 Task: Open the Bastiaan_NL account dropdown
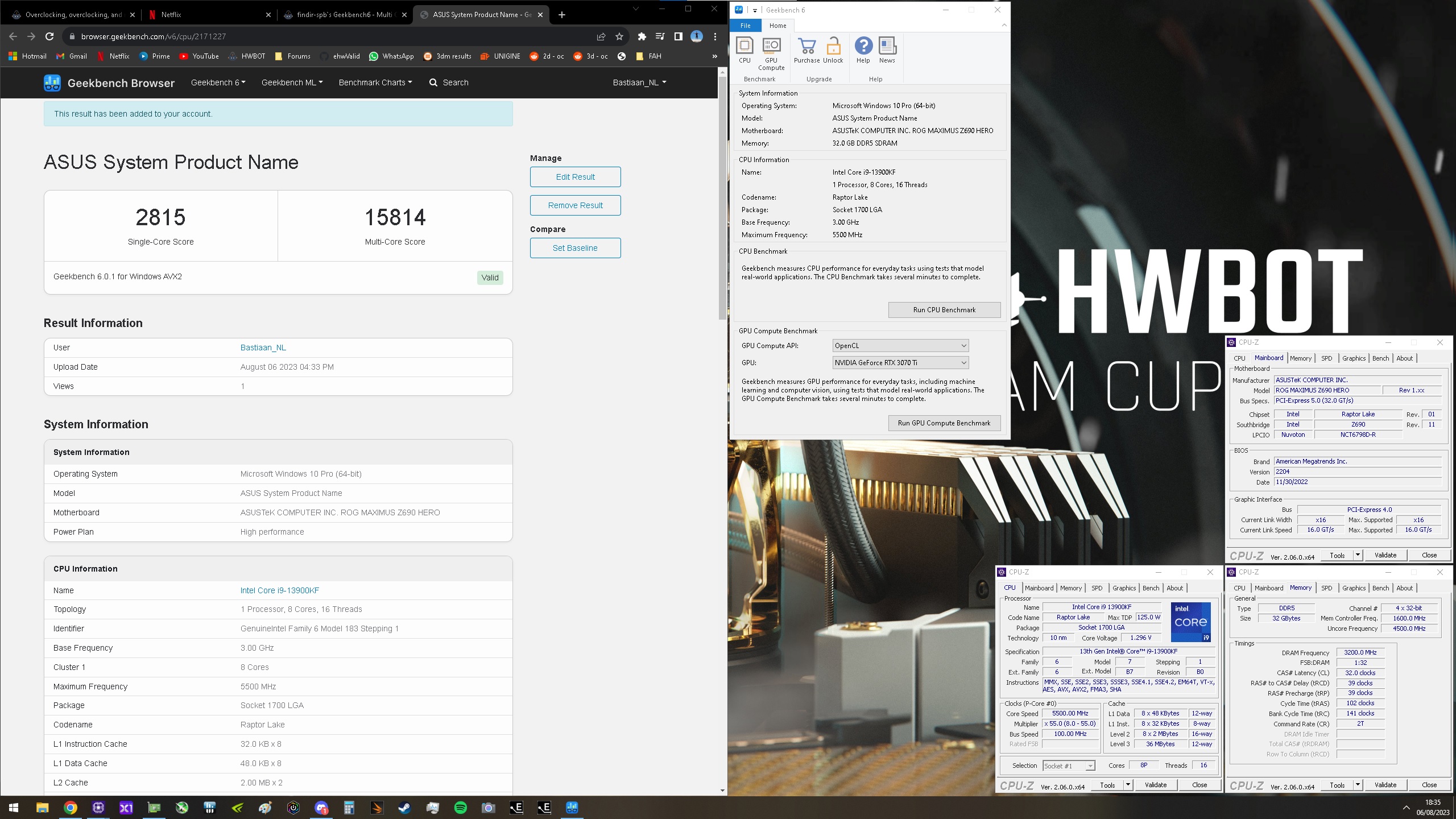(639, 82)
